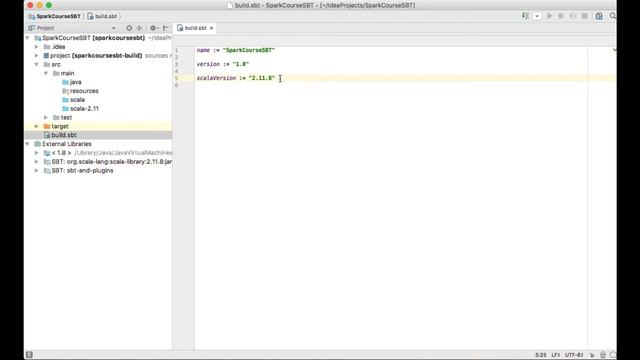
Task: Click the Run with Coverage icon
Action: [x=573, y=16]
